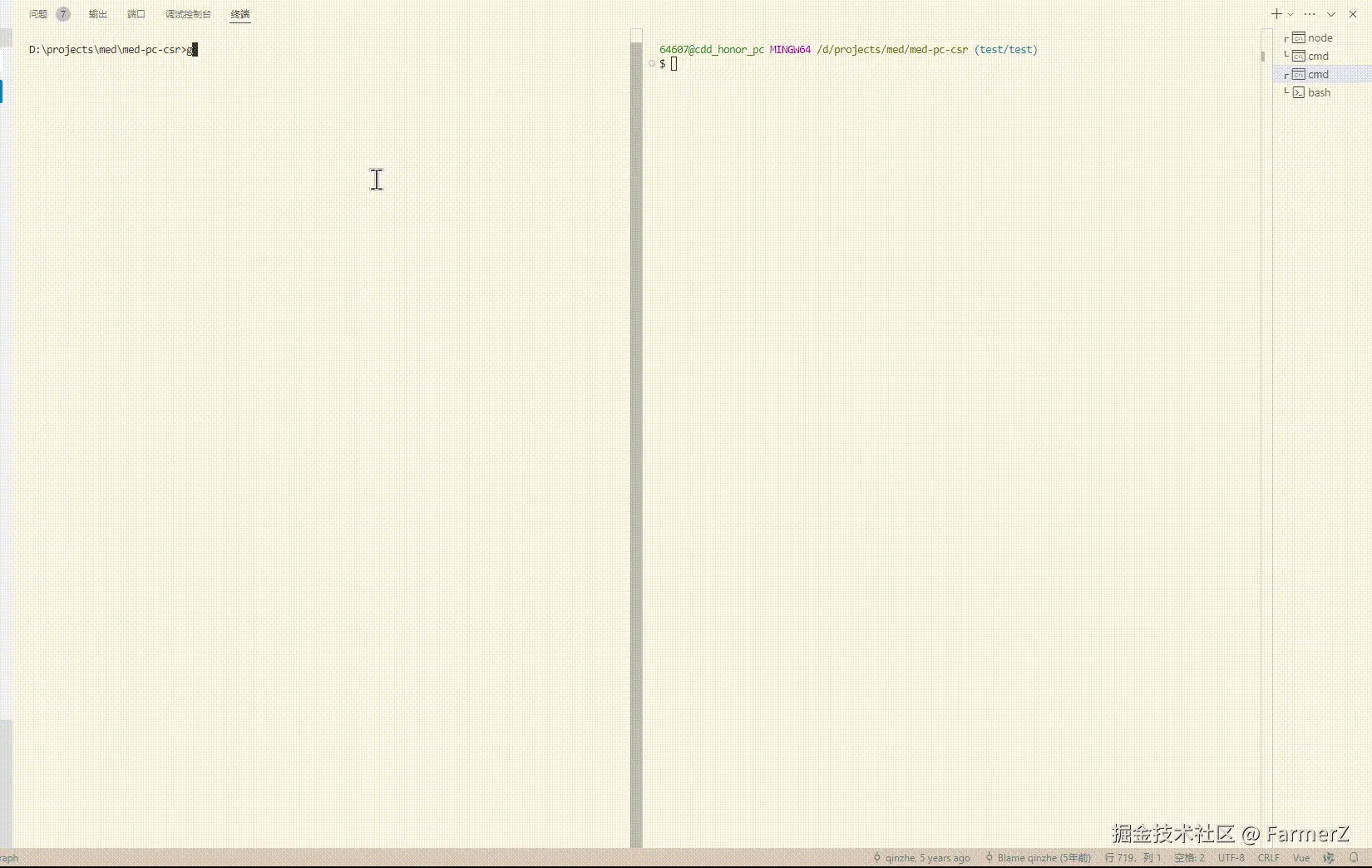
Task: Switch to the 问题 (Problems) tab
Action: tap(38, 14)
